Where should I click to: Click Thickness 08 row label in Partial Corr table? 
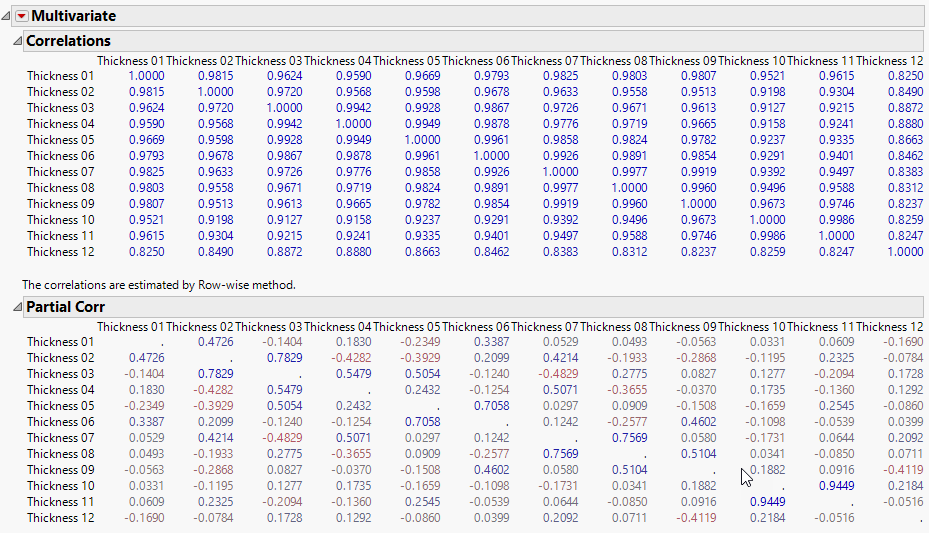pos(60,454)
